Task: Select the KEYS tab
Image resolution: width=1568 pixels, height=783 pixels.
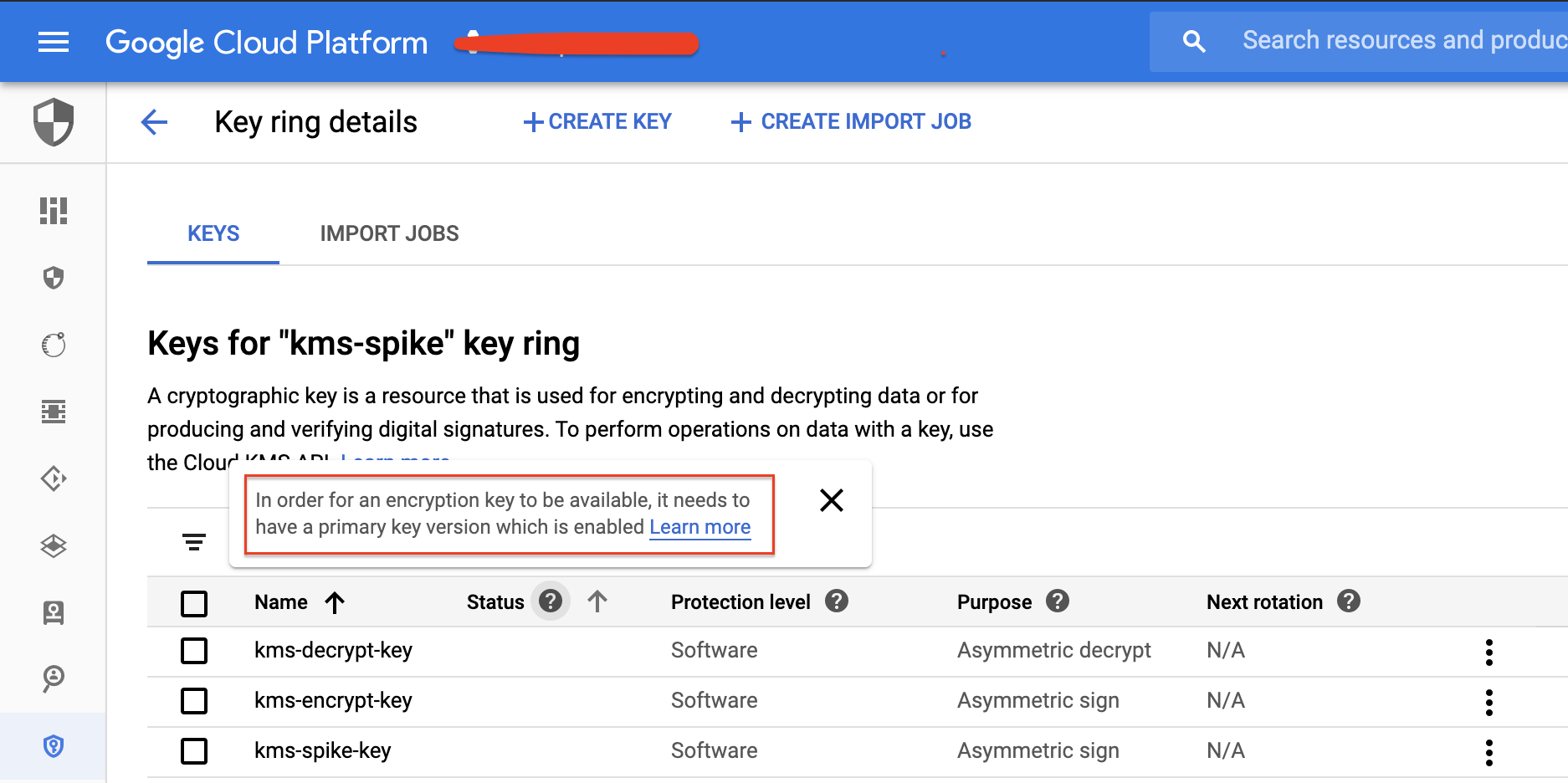Action: coord(213,233)
